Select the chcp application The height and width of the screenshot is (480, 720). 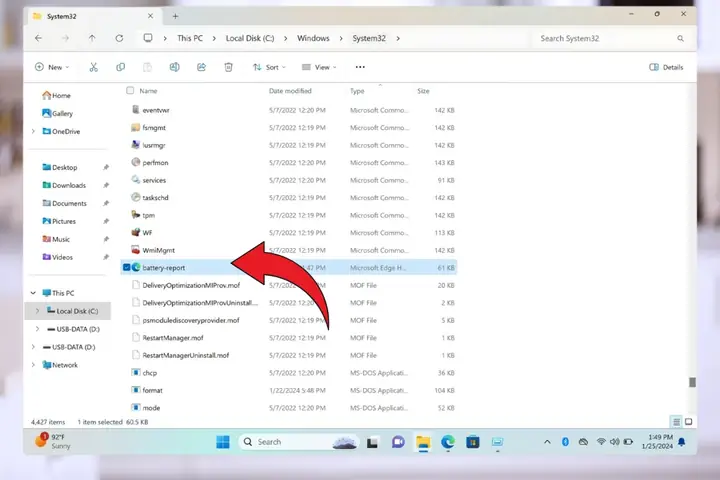pyautogui.click(x=149, y=373)
